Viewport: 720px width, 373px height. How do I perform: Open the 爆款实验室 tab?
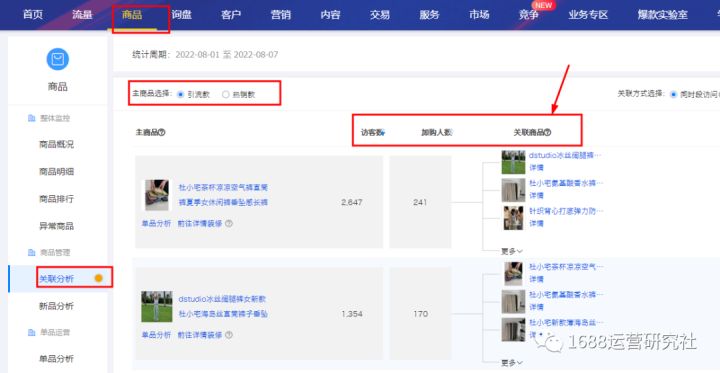pyautogui.click(x=663, y=15)
